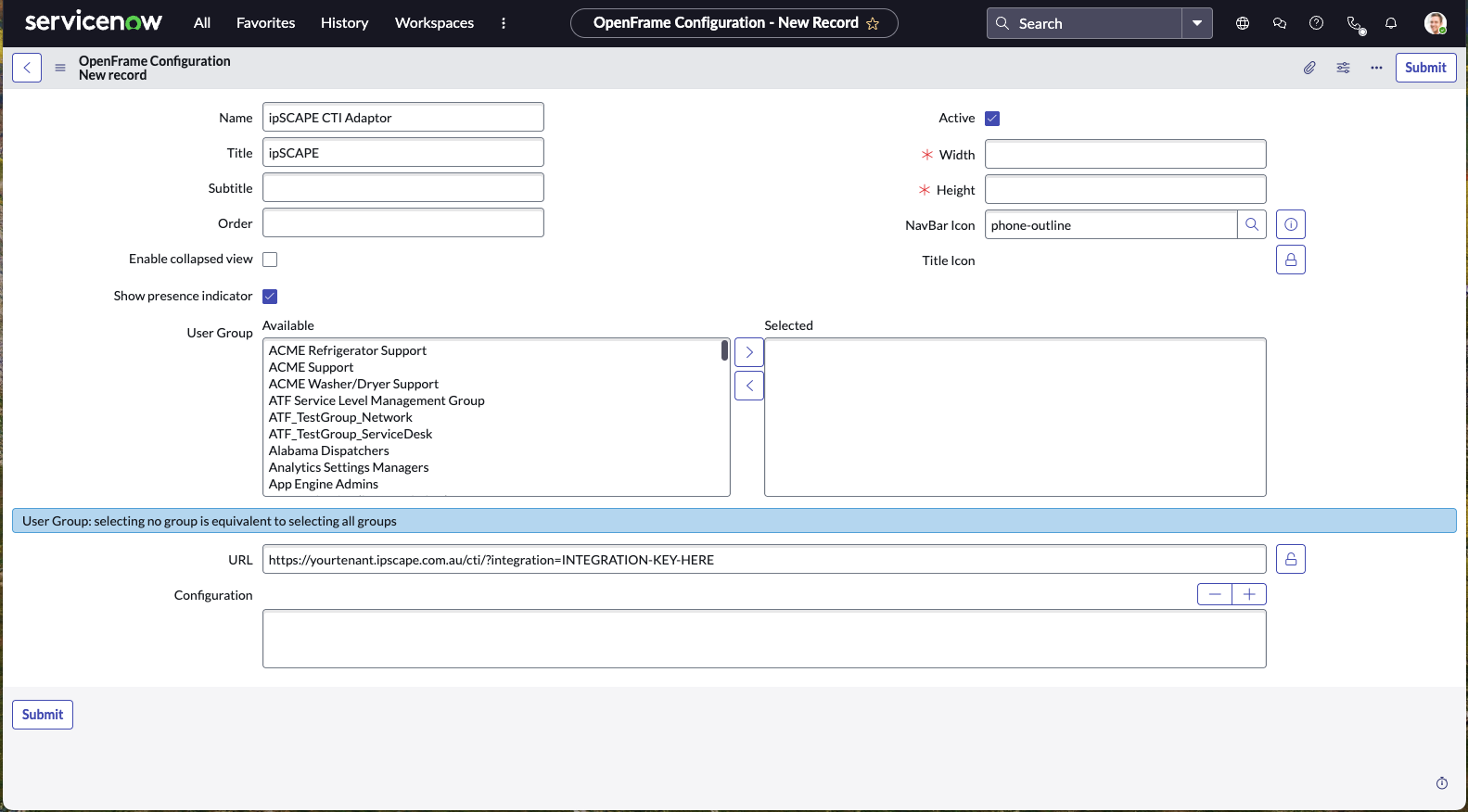Open the notifications bell

(x=1391, y=23)
